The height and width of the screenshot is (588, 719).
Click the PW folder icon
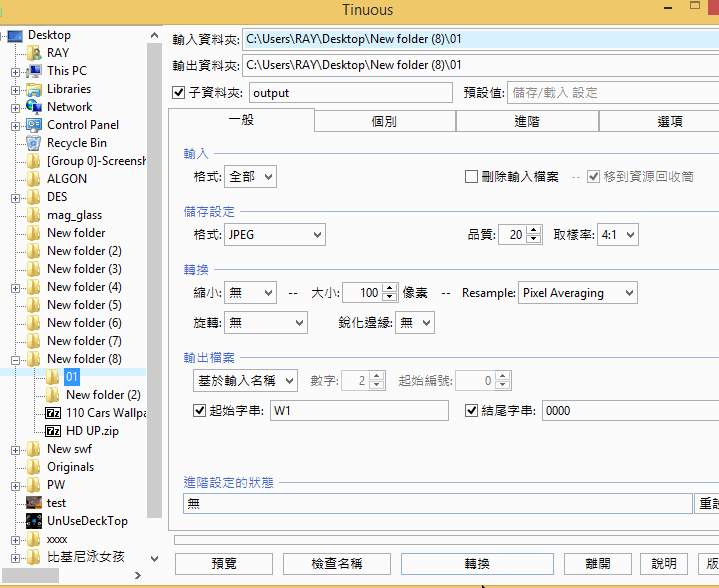coord(33,484)
